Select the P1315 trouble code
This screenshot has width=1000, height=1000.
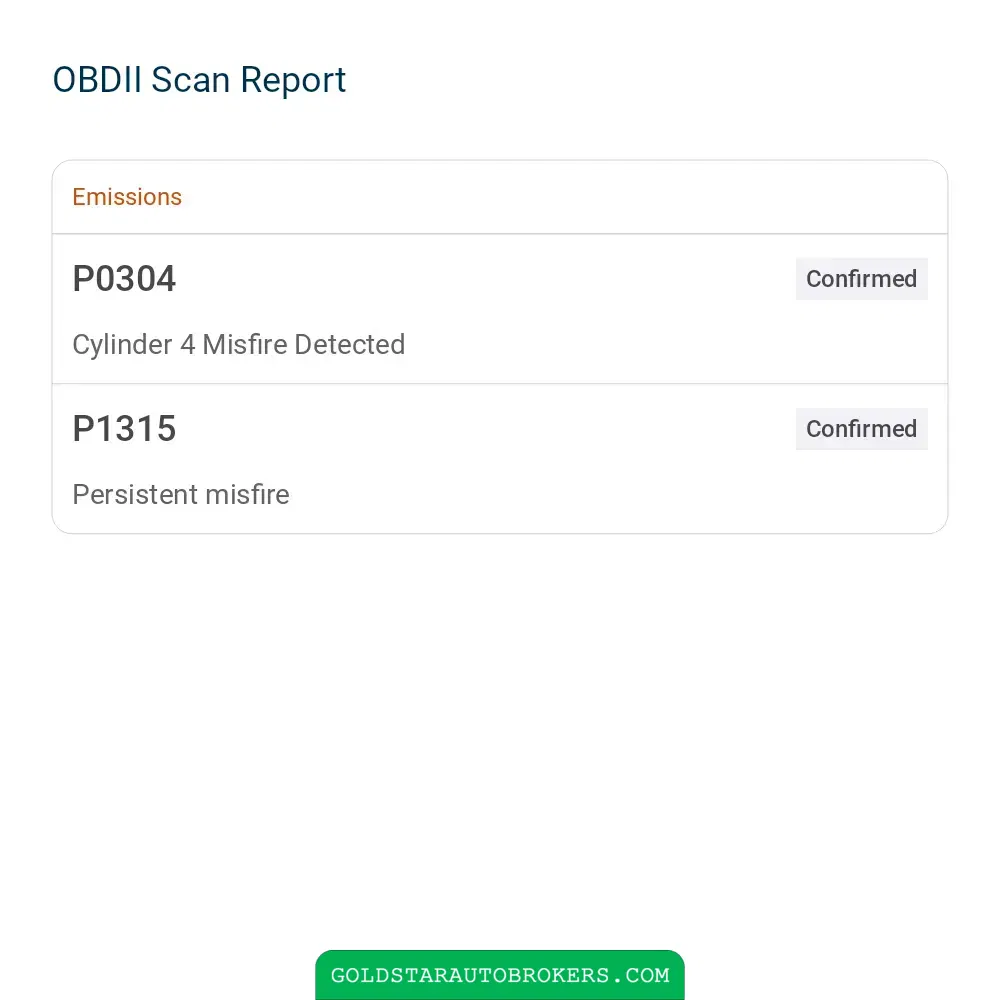124,429
